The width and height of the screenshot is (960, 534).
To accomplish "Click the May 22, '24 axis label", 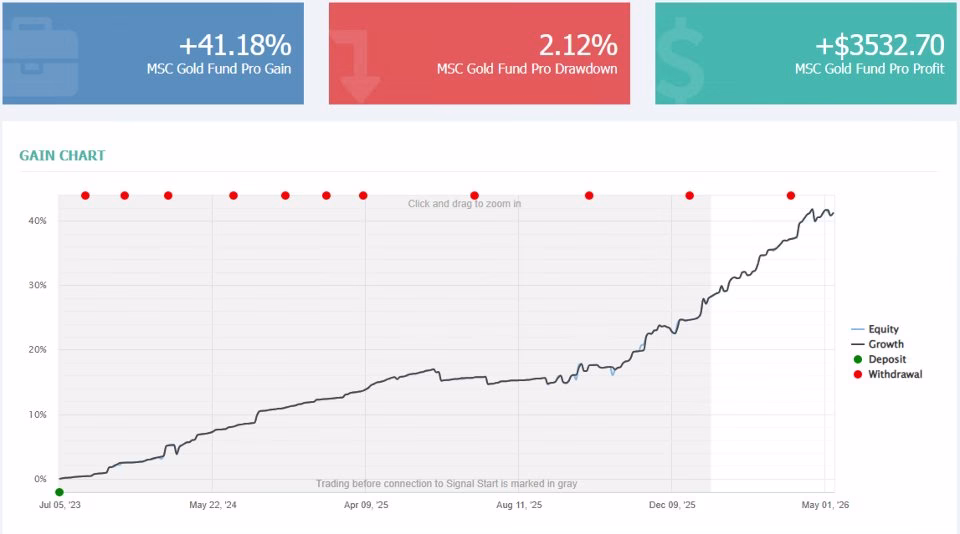I will [212, 505].
